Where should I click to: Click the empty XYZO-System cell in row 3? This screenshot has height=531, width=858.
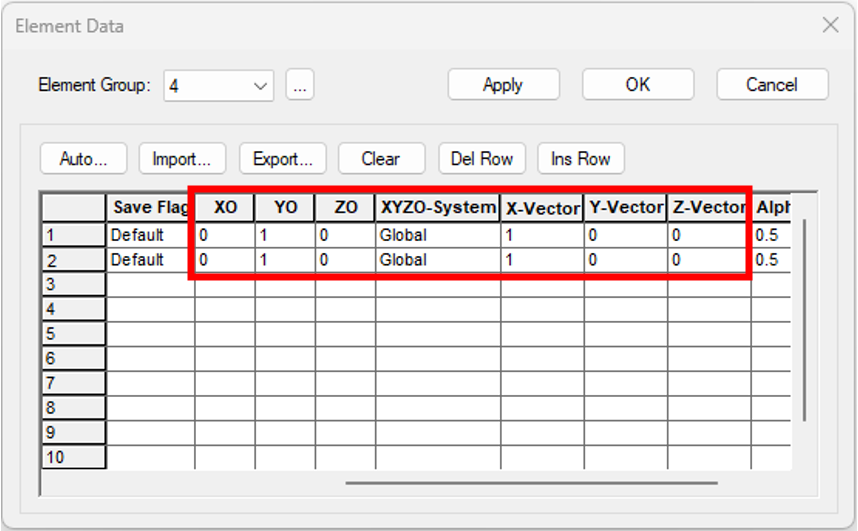(x=438, y=285)
